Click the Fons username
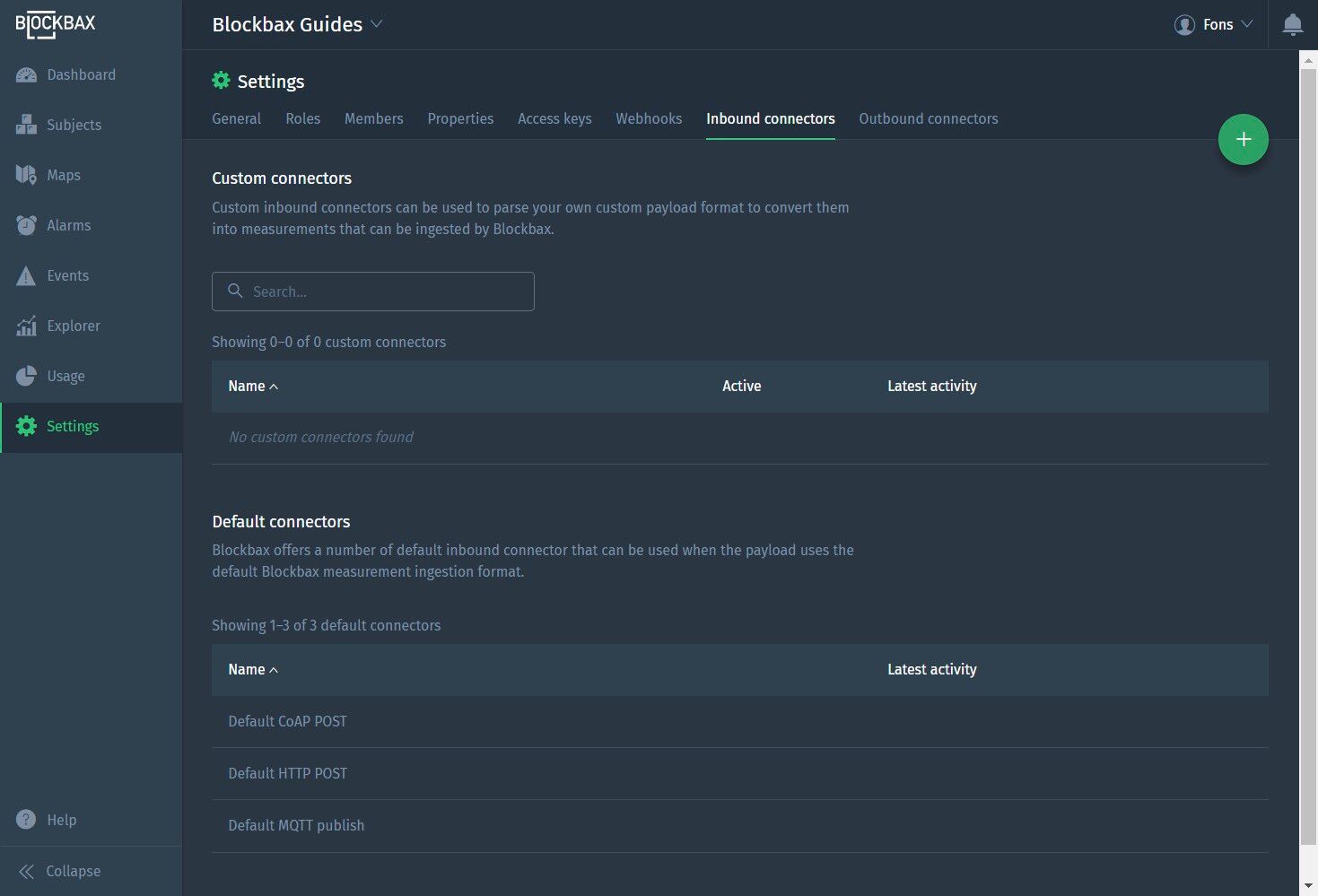The height and width of the screenshot is (896, 1318). tap(1218, 25)
